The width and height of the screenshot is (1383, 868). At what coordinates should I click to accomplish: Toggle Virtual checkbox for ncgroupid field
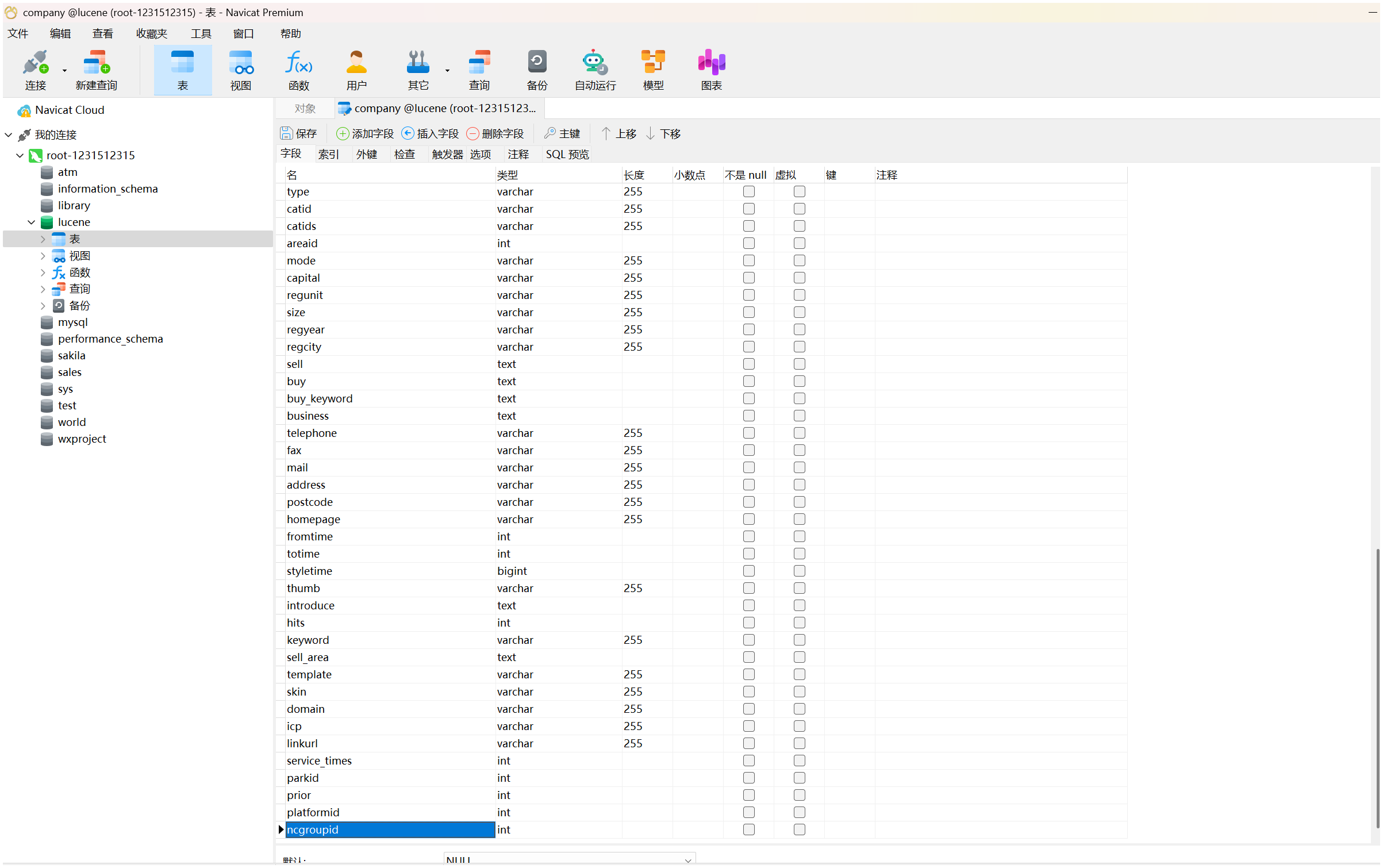click(x=799, y=829)
